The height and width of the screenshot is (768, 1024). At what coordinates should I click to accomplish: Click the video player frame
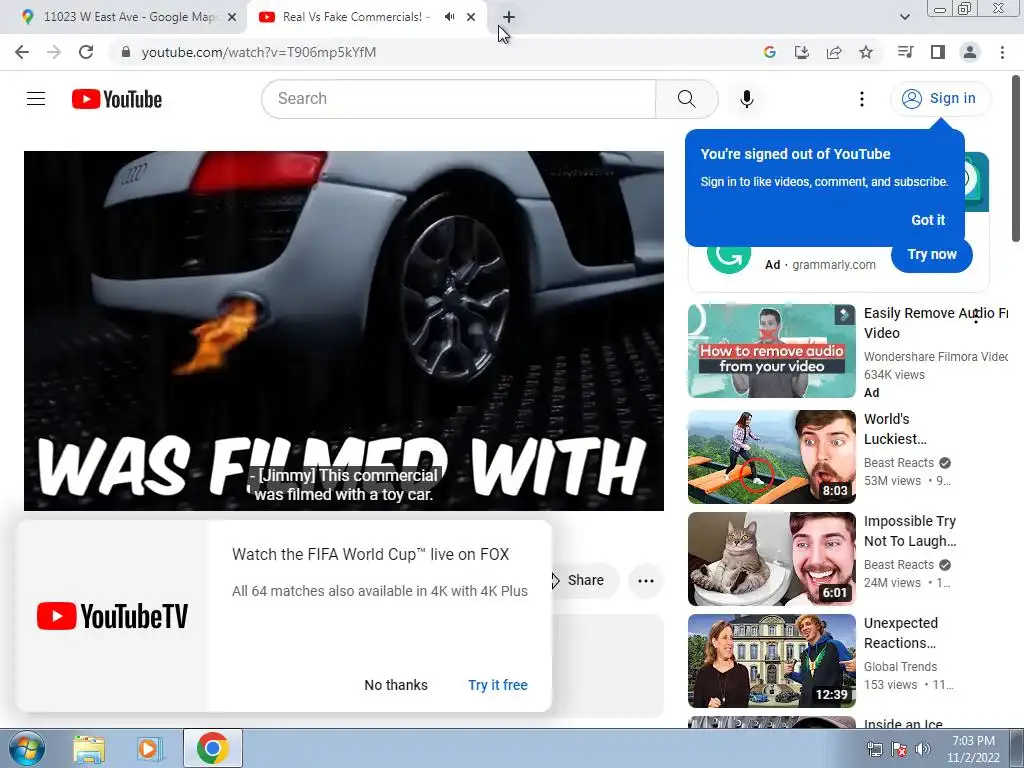[x=344, y=330]
